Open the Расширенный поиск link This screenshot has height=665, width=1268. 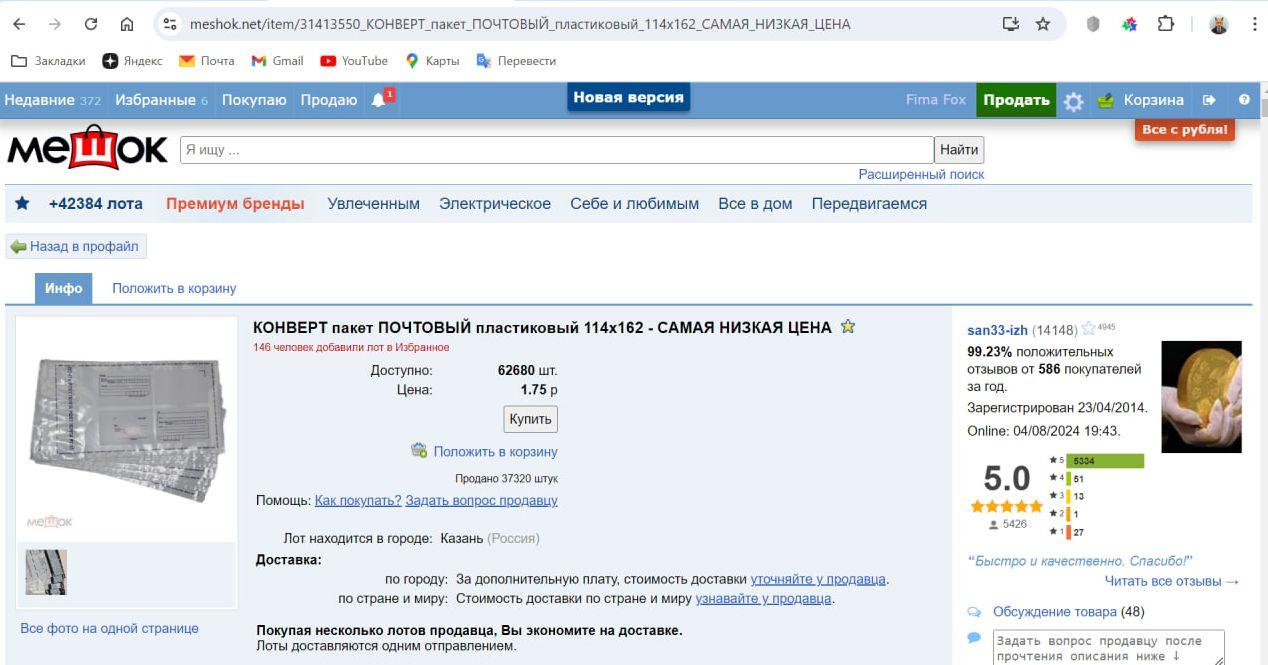tap(921, 174)
